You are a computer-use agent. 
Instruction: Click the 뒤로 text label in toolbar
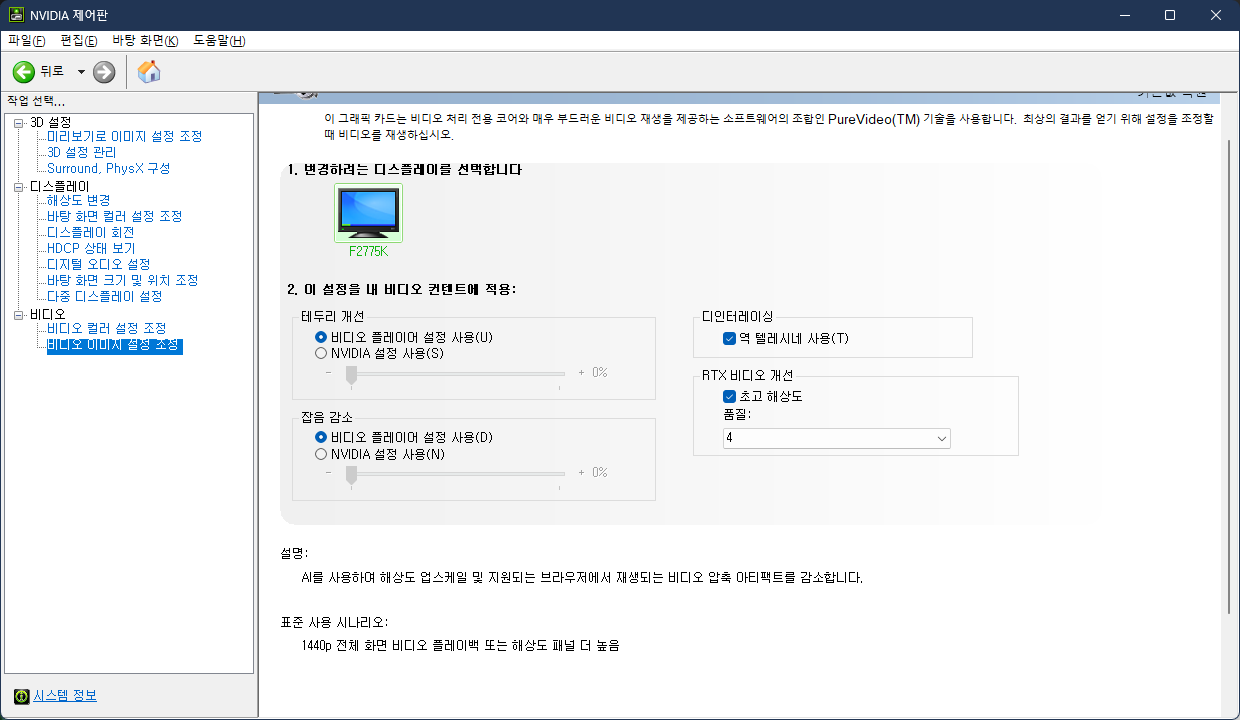tap(52, 71)
